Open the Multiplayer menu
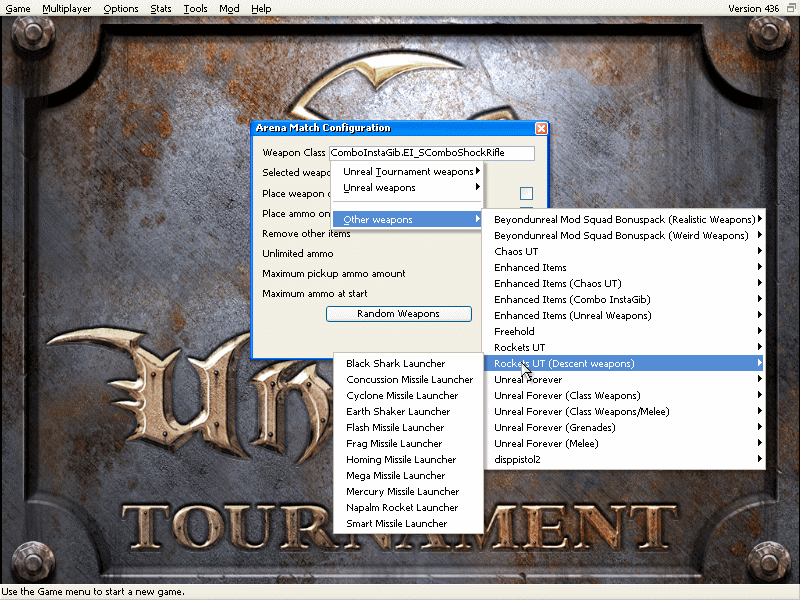Viewport: 800px width, 600px height. tap(67, 8)
